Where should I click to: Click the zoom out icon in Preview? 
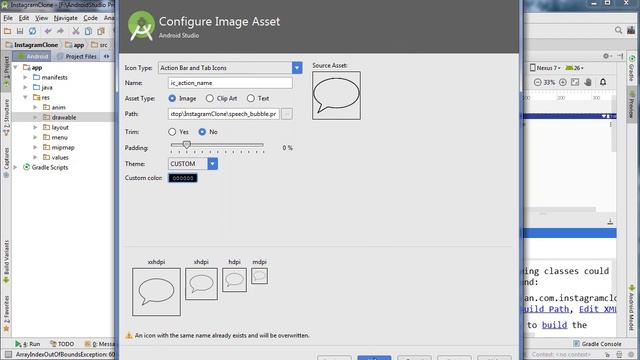coord(537,82)
